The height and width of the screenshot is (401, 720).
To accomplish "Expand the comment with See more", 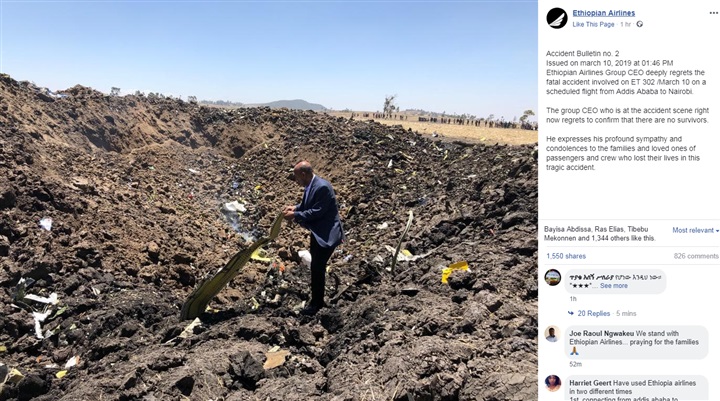I will pyautogui.click(x=613, y=286).
